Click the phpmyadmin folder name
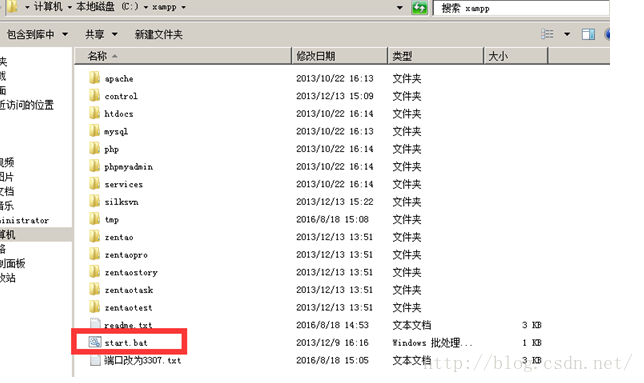Screen dimensions: 644x383 [x=129, y=167]
